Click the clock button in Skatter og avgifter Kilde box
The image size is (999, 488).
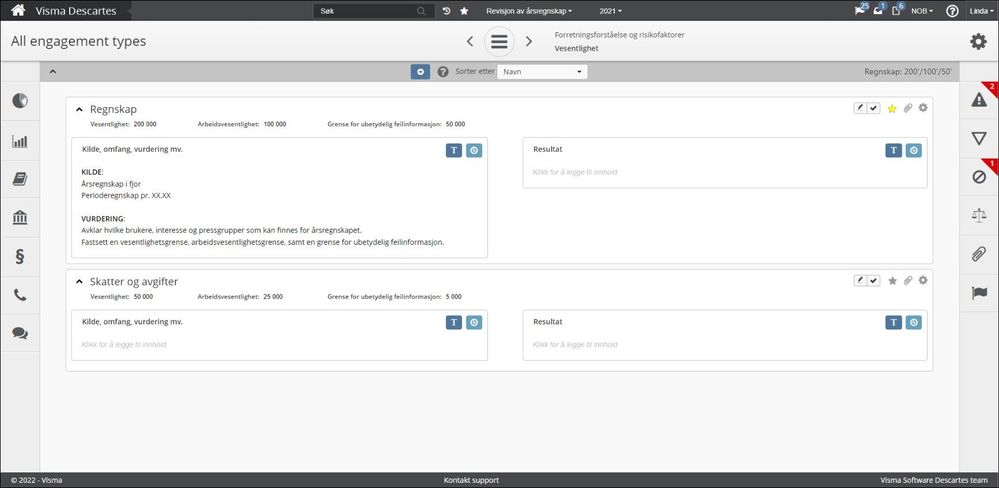[474, 322]
